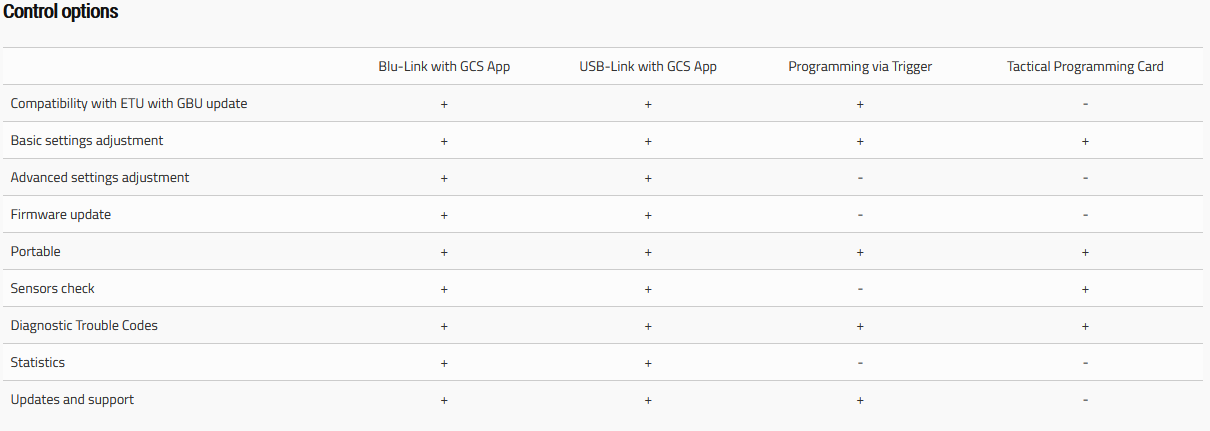Viewport: 1210px width, 431px height.
Task: Select the "Basic settings adjustment" row label
Action: tap(87, 141)
